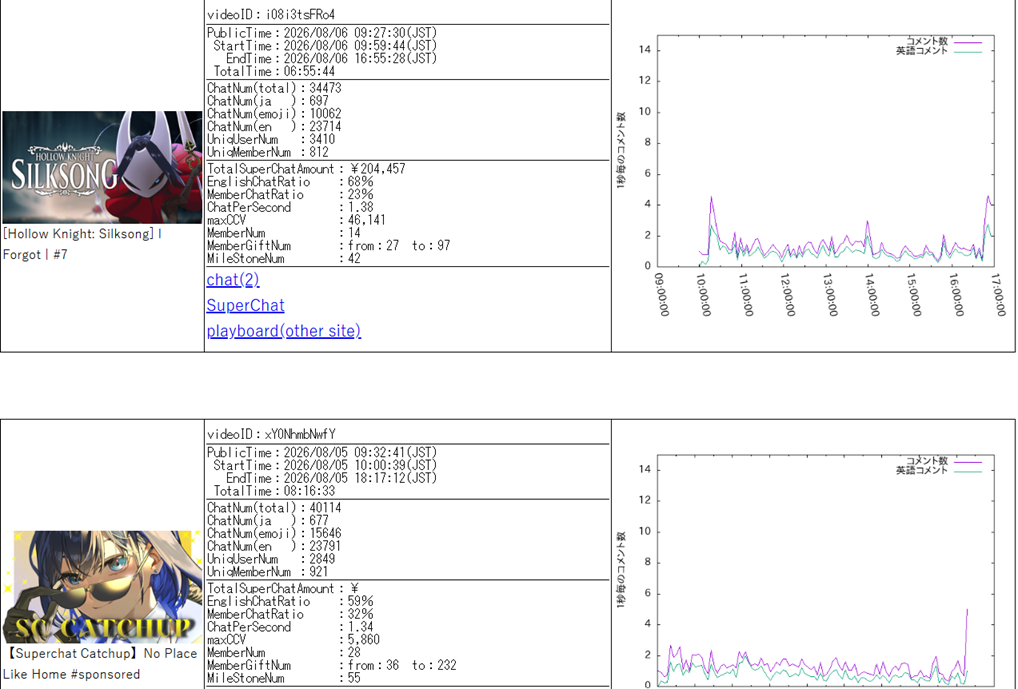Click EndTime 2026/08/05 18:17:12(JST)
This screenshot has height=689, width=1018.
click(x=331, y=478)
